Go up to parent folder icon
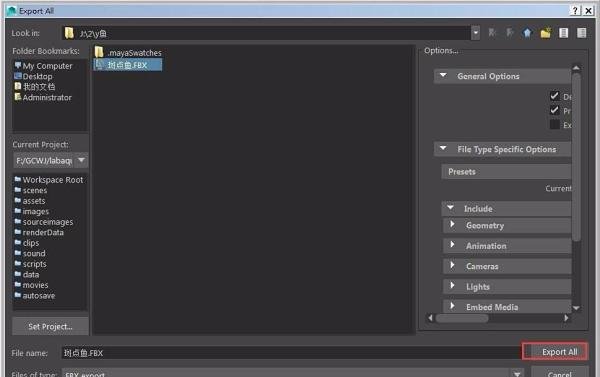The width and height of the screenshot is (600, 377). coord(527,33)
